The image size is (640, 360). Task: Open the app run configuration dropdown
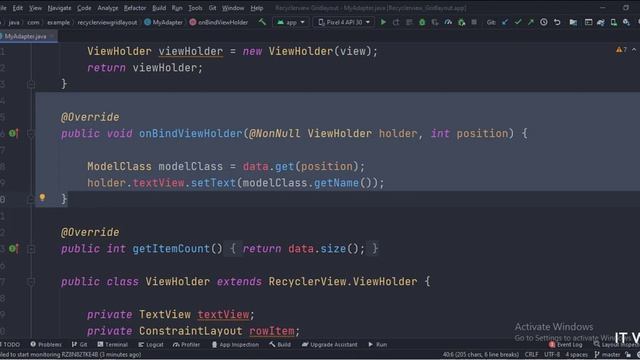[x=291, y=22]
